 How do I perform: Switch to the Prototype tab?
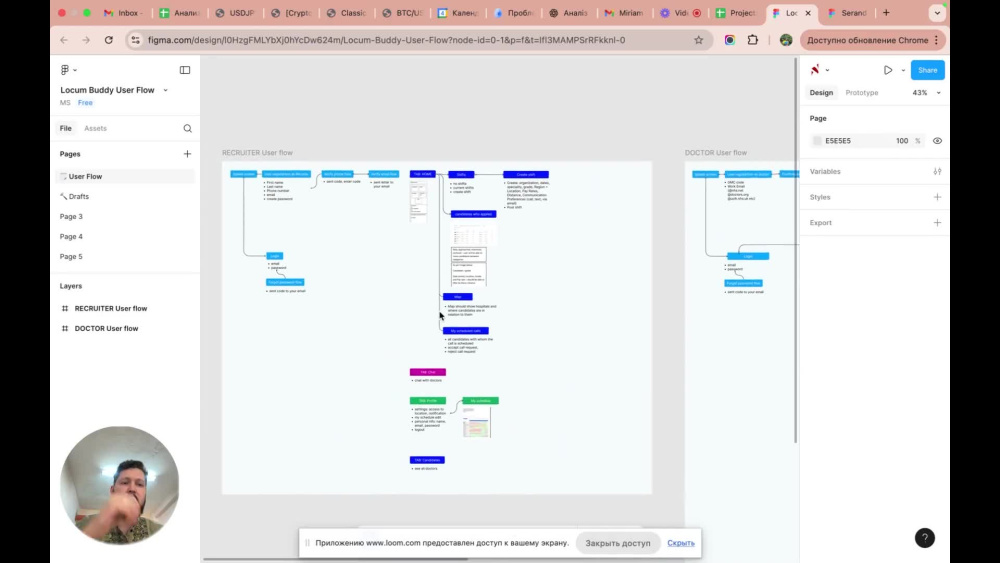click(x=862, y=92)
